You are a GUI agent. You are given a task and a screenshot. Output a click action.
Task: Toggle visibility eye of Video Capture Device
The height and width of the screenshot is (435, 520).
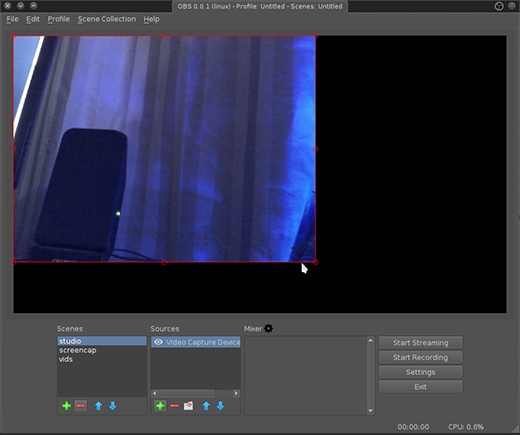[158, 342]
